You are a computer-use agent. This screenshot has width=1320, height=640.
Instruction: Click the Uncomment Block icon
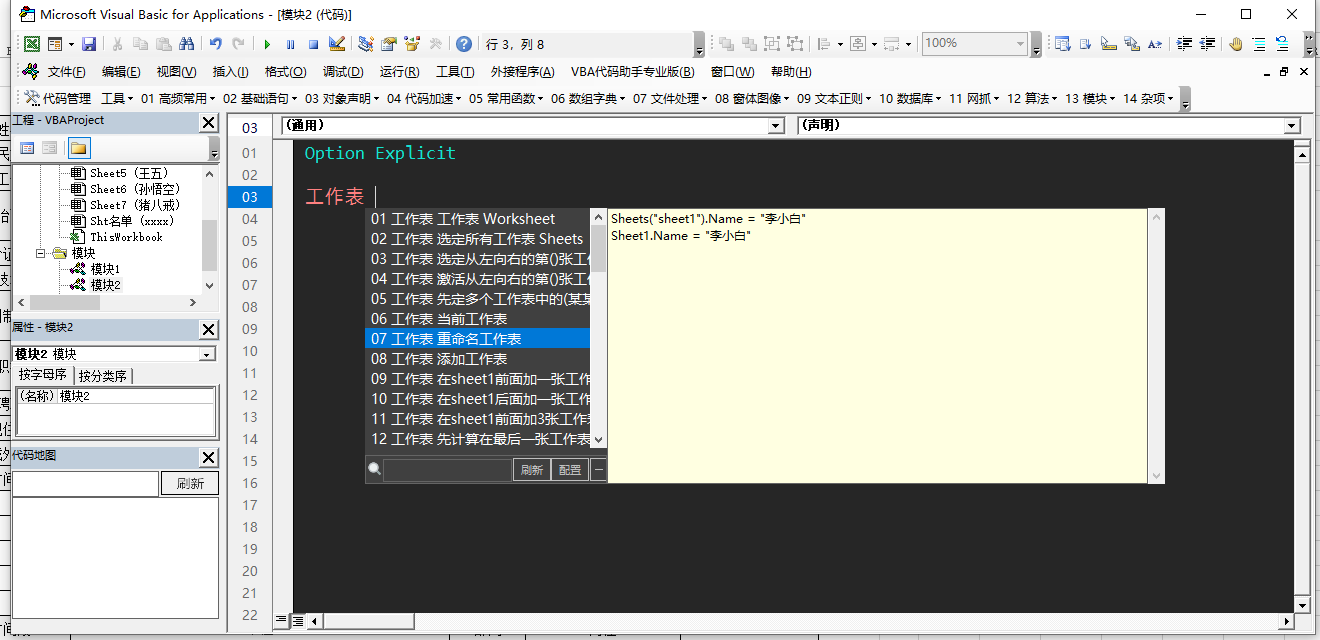tap(1282, 44)
